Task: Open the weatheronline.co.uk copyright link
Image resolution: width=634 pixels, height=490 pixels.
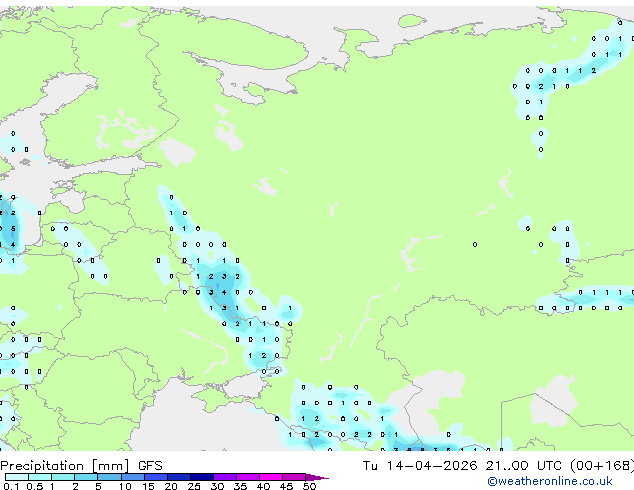Action: coord(549,481)
